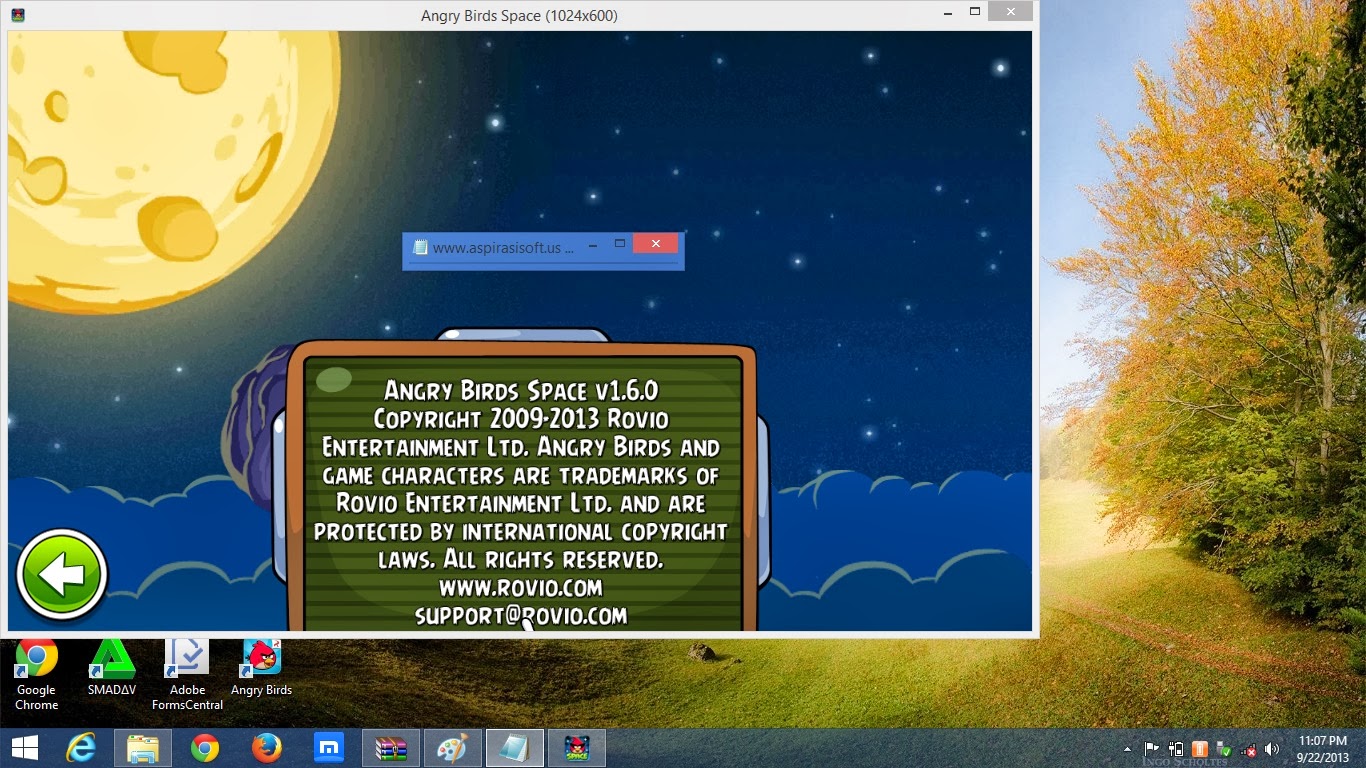Open the Windows Start button

coord(24,748)
